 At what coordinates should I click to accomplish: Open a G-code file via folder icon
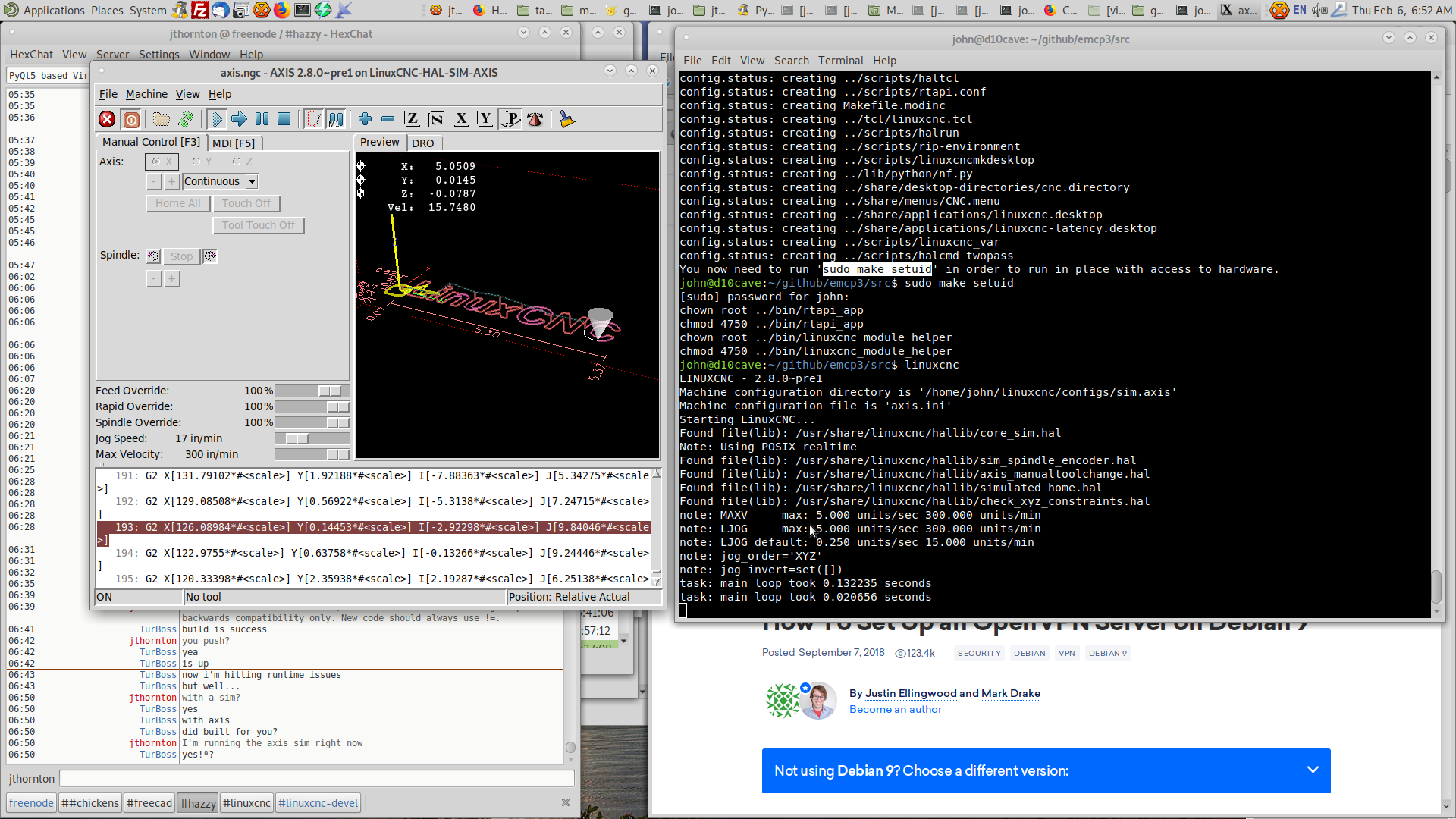tap(161, 119)
